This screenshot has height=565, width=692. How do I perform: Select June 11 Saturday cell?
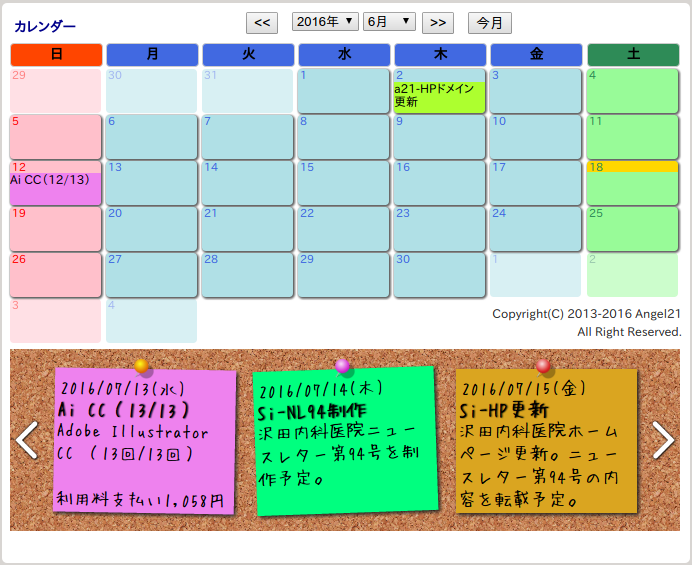pyautogui.click(x=632, y=137)
